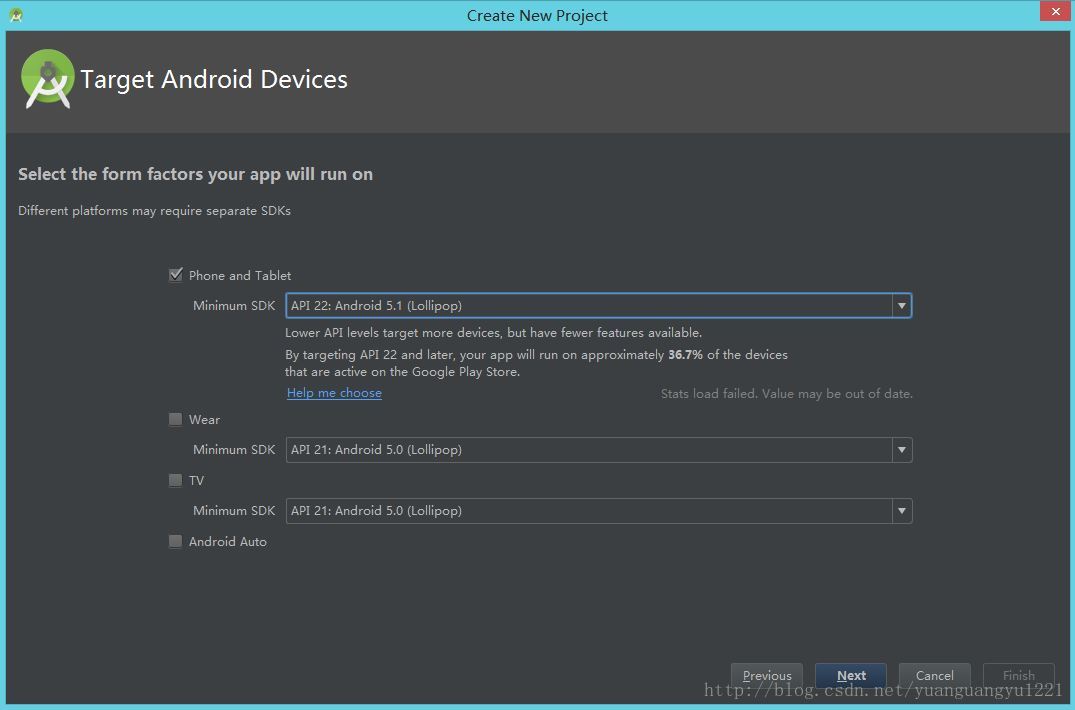Select API 22: Android 5.1 combo box
This screenshot has width=1075, height=710.
pos(599,306)
